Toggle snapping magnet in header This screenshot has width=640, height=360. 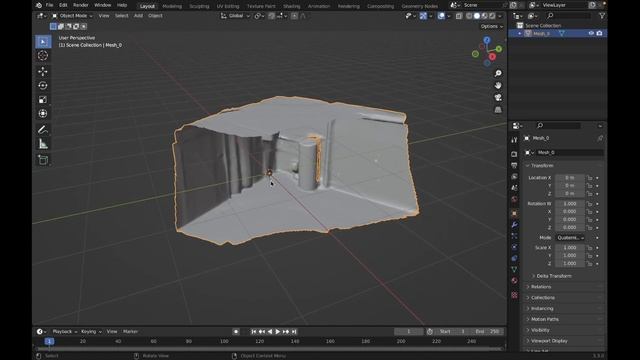tap(271, 16)
